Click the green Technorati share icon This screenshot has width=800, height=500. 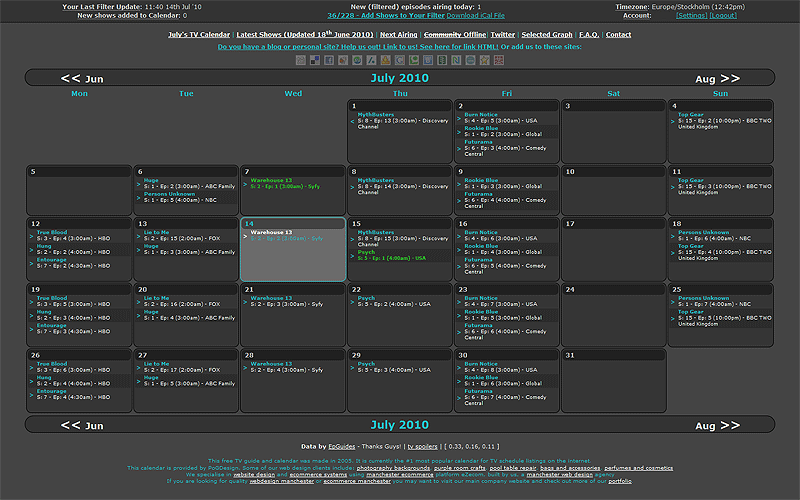tap(414, 60)
